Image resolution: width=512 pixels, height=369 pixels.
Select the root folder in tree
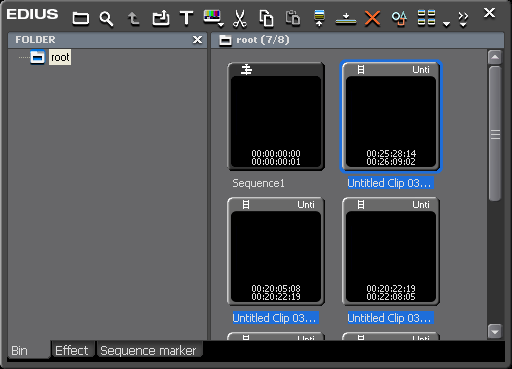[60, 57]
